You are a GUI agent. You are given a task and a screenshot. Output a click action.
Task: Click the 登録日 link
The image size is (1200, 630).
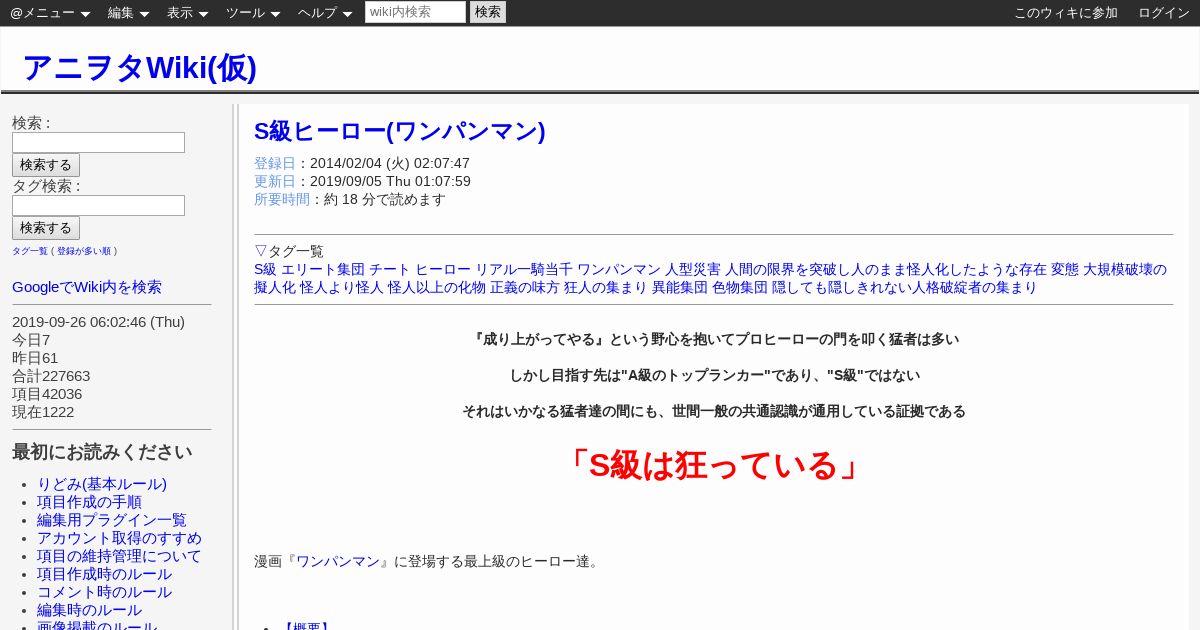pyautogui.click(x=275, y=163)
